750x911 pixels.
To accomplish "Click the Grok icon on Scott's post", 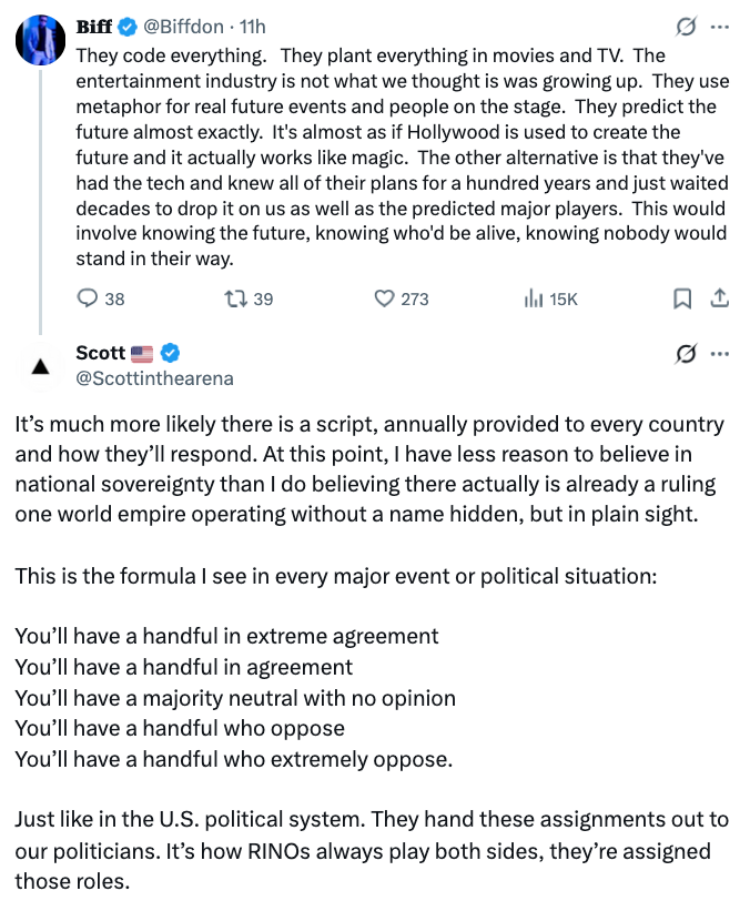I will click(686, 354).
